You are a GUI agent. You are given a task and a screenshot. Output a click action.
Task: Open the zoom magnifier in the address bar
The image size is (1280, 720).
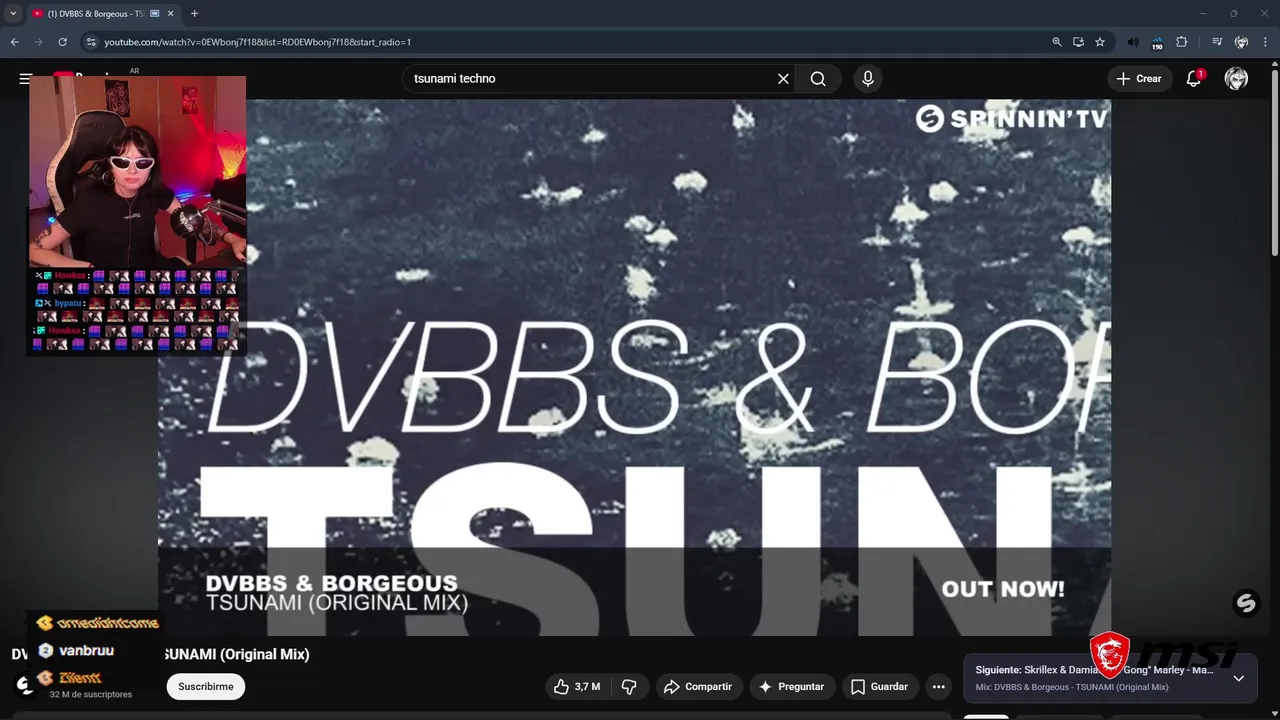(1057, 42)
